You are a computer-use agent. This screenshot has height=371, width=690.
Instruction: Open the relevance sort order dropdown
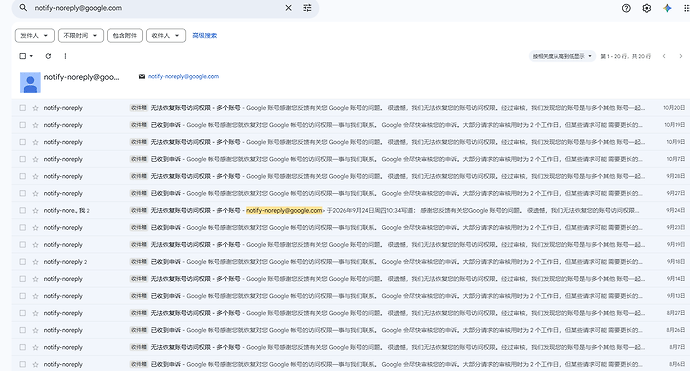pos(562,56)
